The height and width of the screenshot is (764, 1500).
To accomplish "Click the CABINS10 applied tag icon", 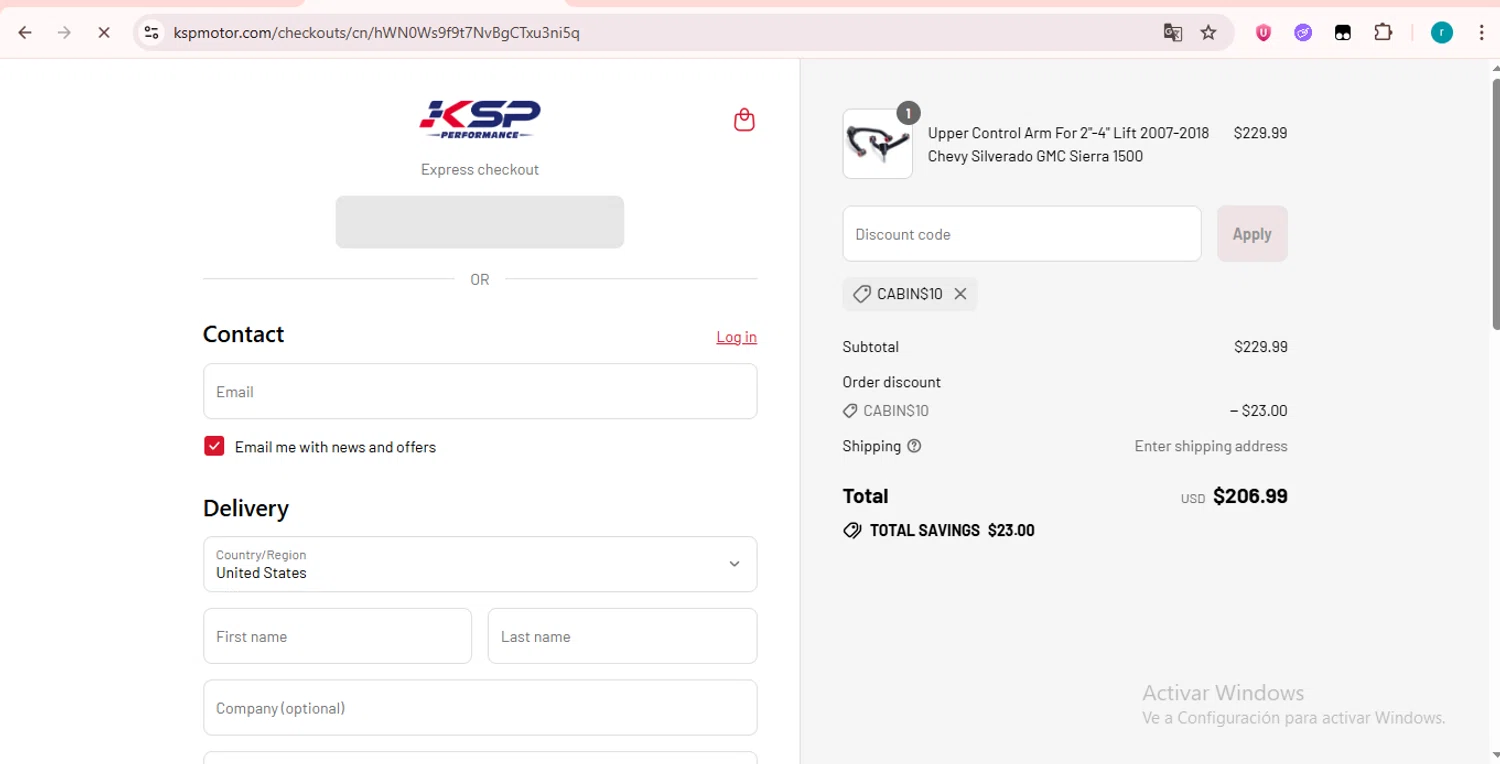I will tap(861, 294).
